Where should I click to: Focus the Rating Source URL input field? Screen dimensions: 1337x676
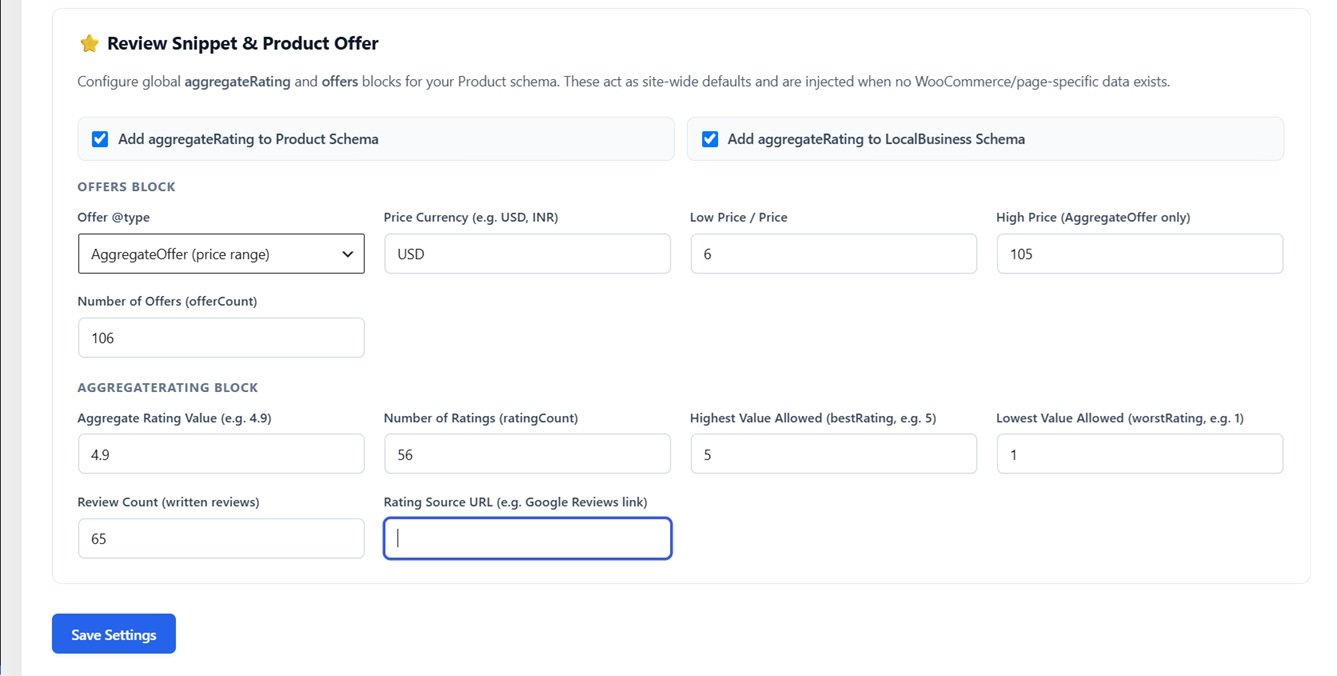pyautogui.click(x=527, y=538)
